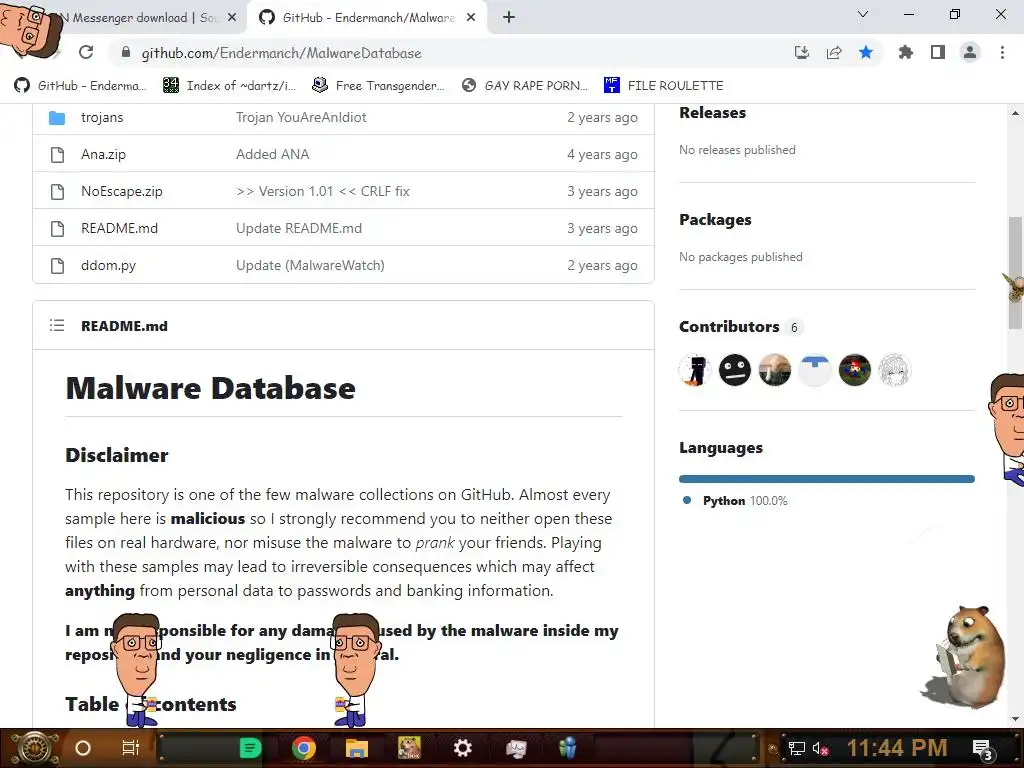Screen dimensions: 1024x768
Task: Click the lock icon in address bar
Action: [126, 53]
